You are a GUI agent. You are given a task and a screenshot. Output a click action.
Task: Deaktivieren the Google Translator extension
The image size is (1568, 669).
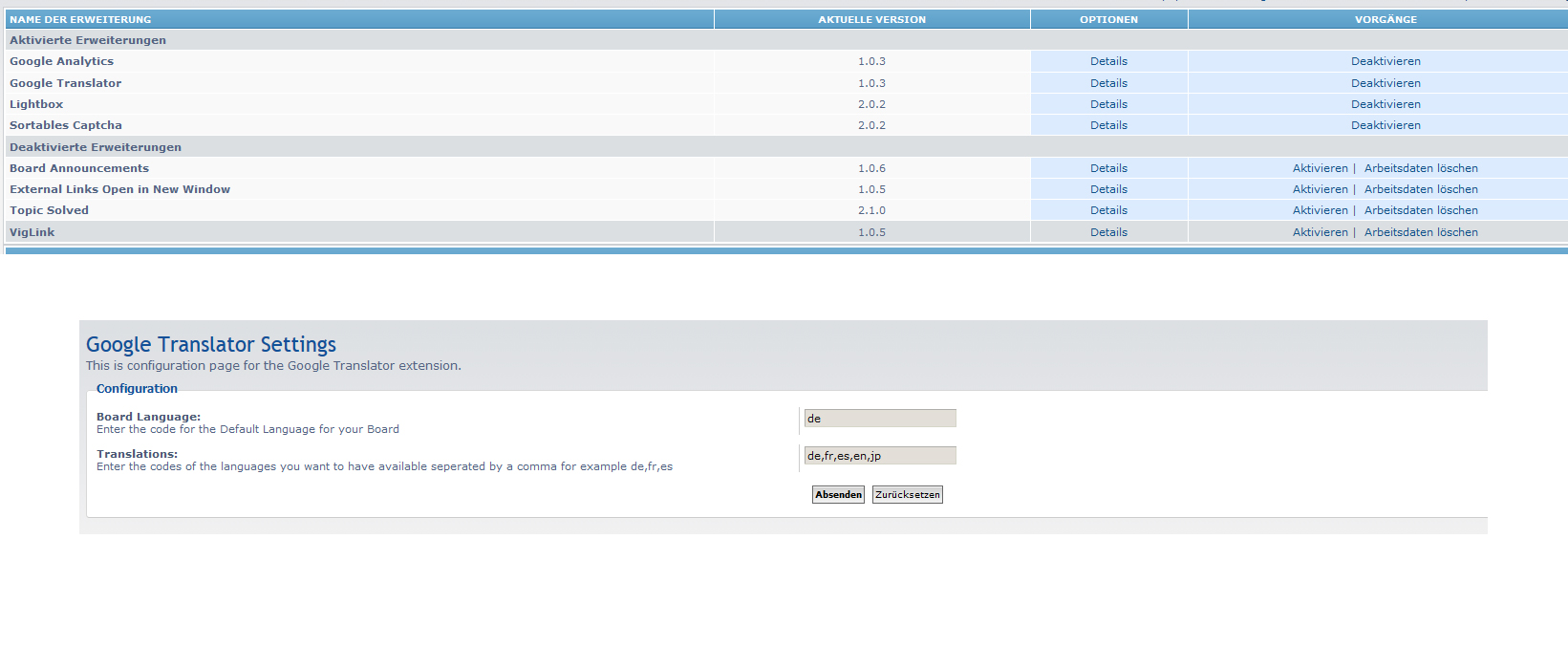(1385, 83)
